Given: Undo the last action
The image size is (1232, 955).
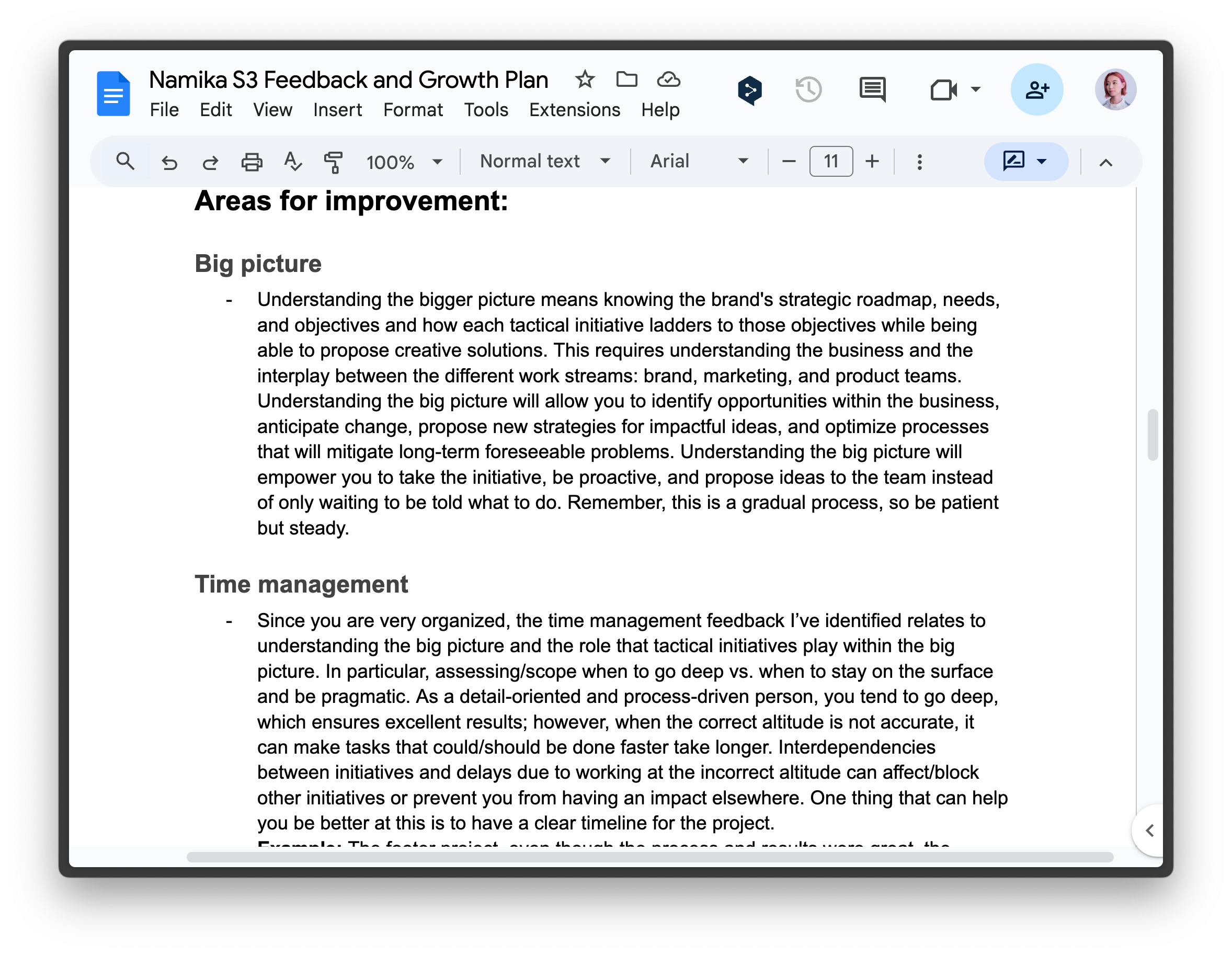Looking at the screenshot, I should pos(169,163).
